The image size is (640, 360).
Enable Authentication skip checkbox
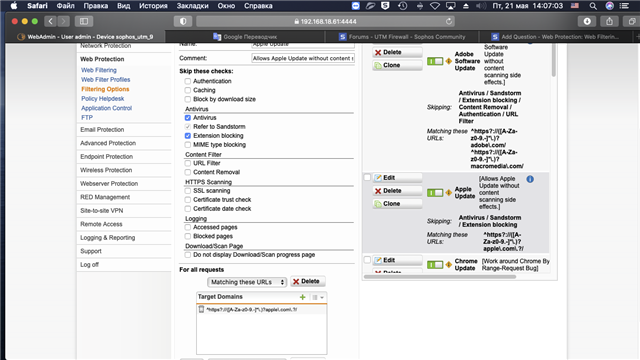188,81
